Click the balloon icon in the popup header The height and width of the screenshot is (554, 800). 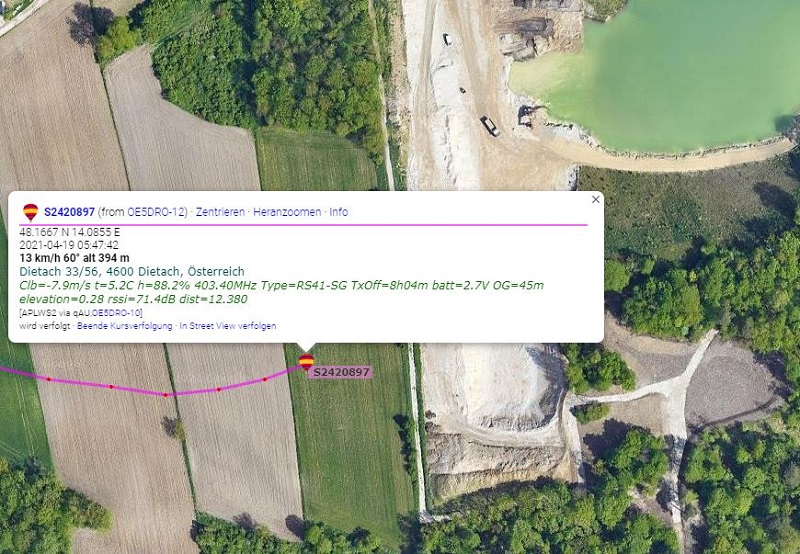[x=31, y=212]
